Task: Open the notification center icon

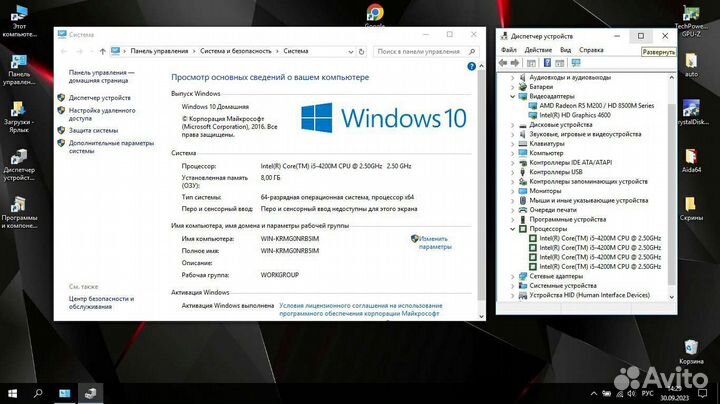Action: (x=702, y=393)
